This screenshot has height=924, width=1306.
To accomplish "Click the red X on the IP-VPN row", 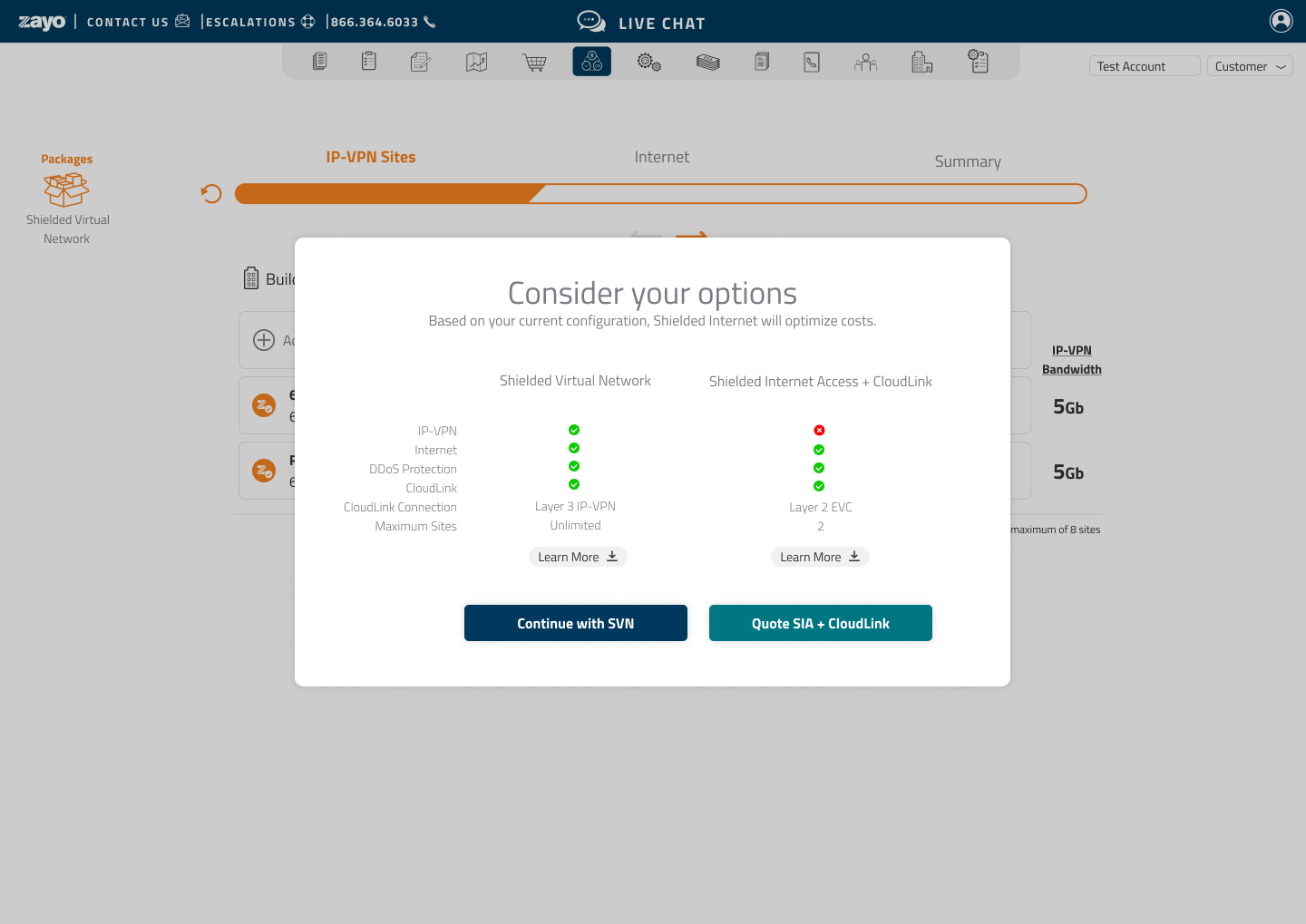I will (x=819, y=430).
